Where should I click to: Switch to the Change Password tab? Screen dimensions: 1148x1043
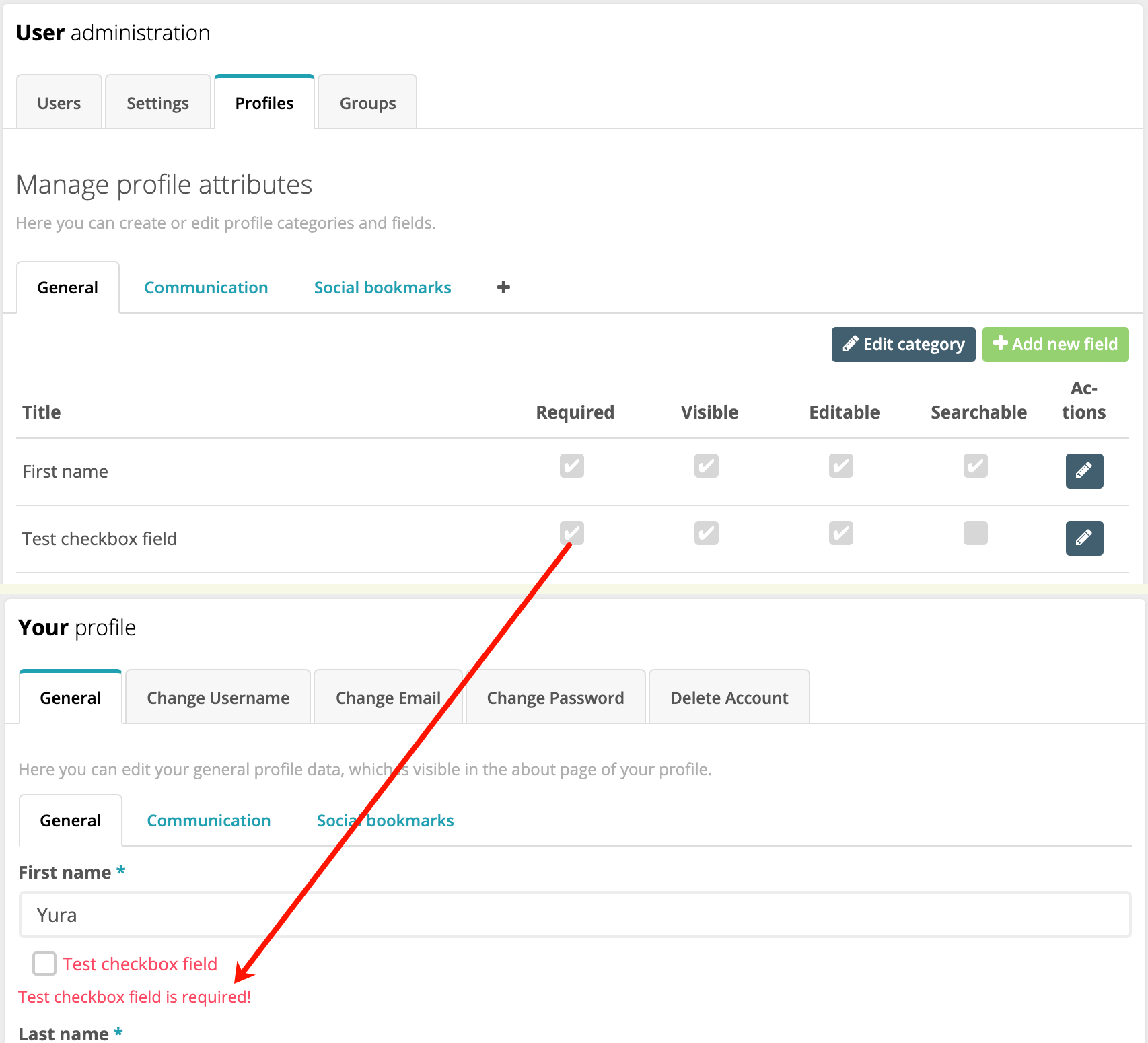[x=555, y=697]
